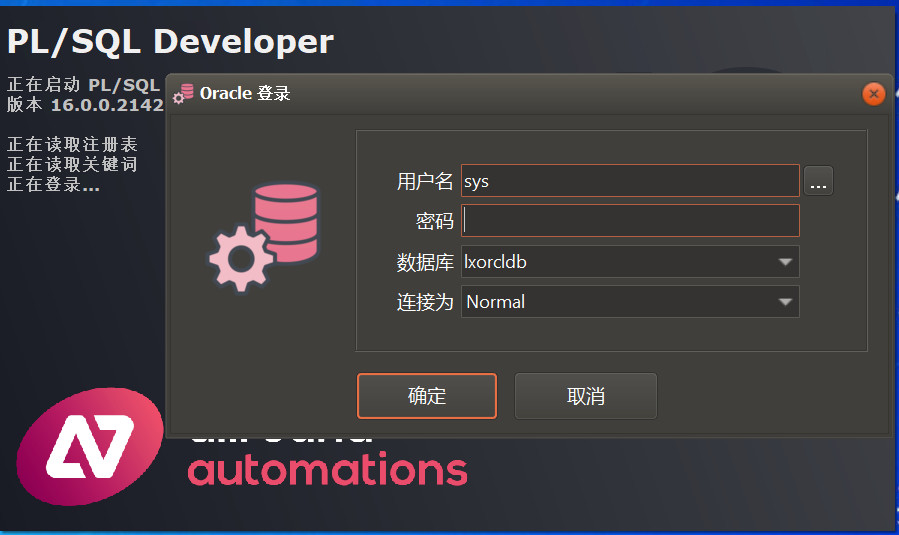Expand the database dropdown arrow
This screenshot has width=899, height=535.
pyautogui.click(x=785, y=262)
